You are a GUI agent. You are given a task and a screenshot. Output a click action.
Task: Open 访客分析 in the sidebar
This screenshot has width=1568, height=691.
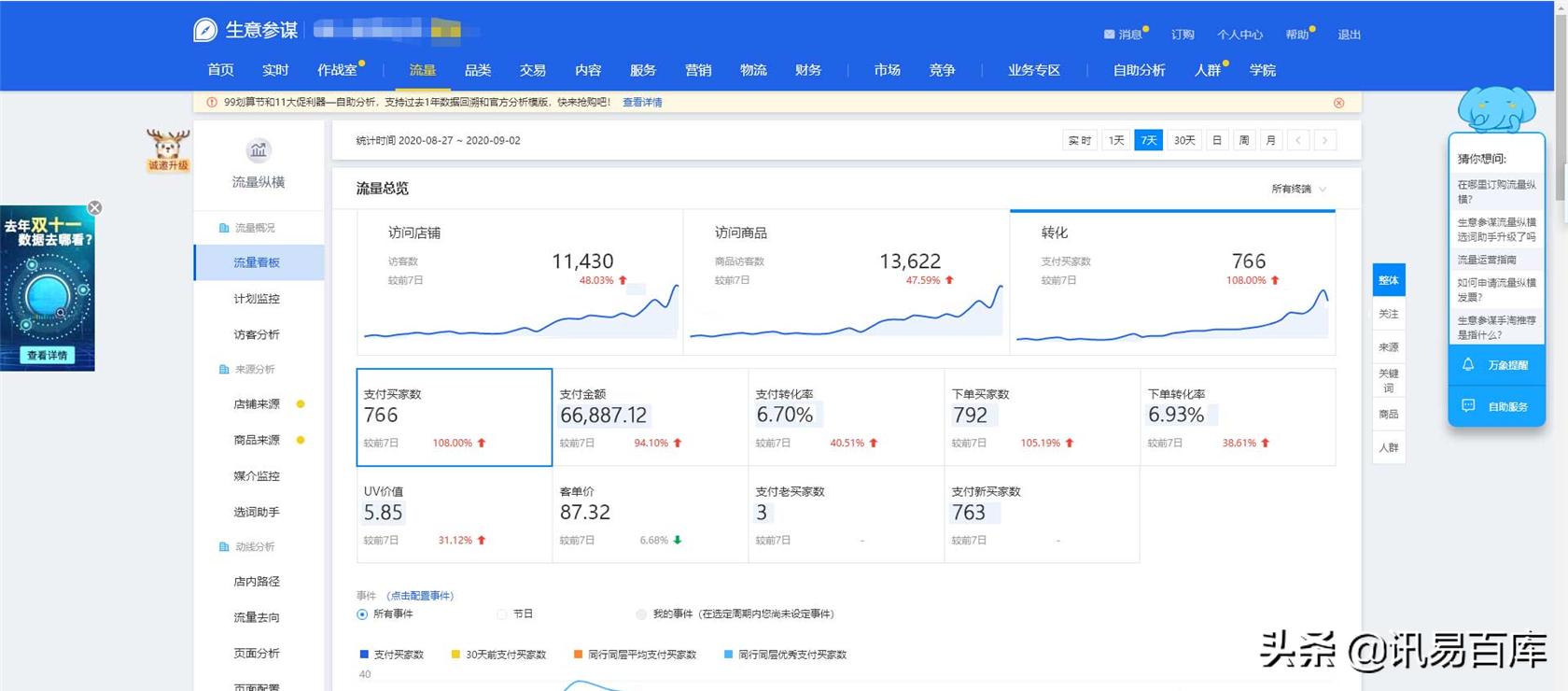(x=257, y=334)
